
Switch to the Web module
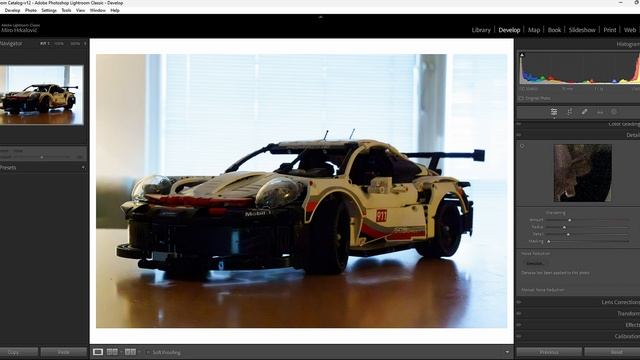tap(630, 30)
